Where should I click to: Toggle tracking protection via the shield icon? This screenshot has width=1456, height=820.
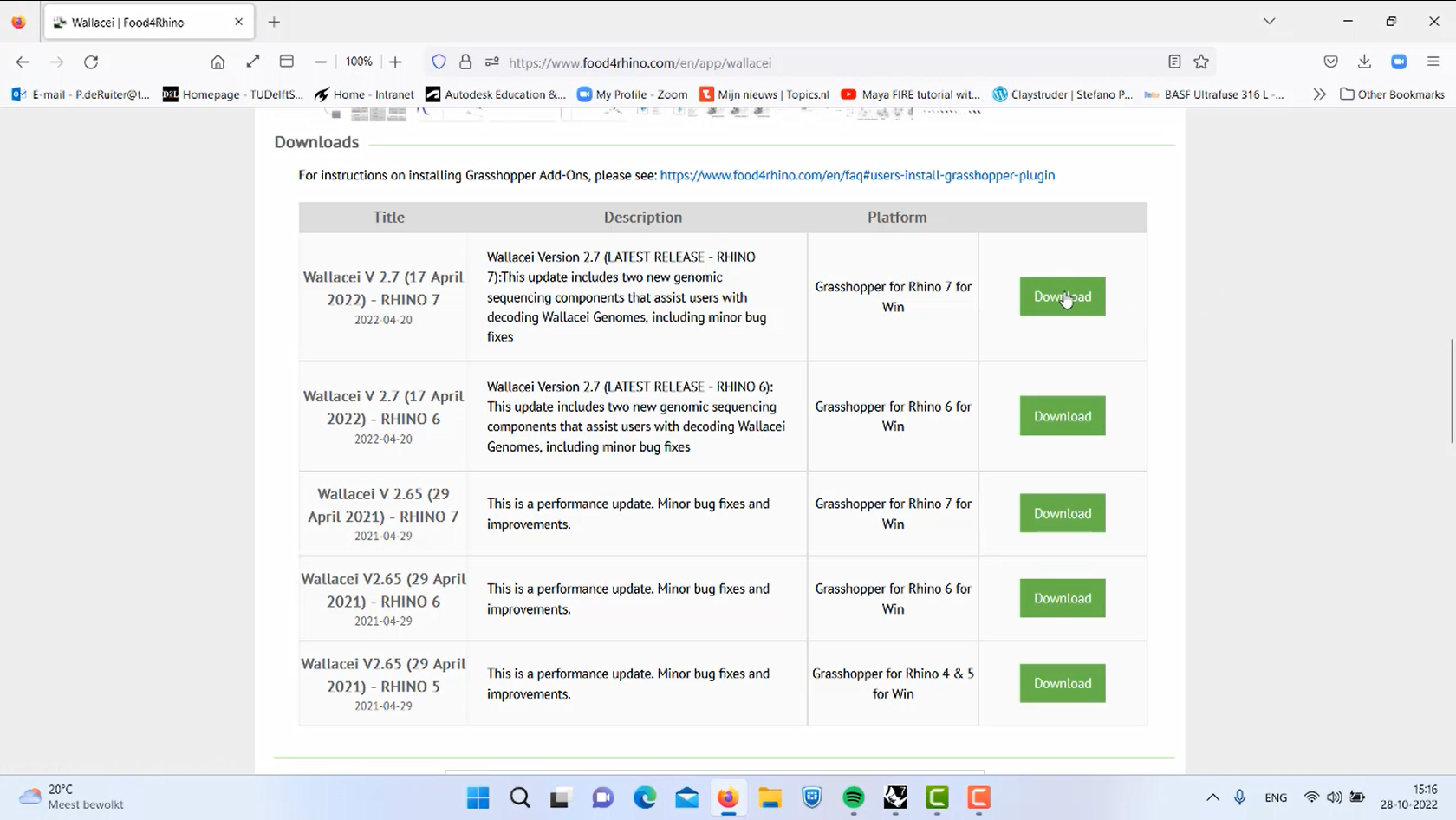[x=439, y=62]
